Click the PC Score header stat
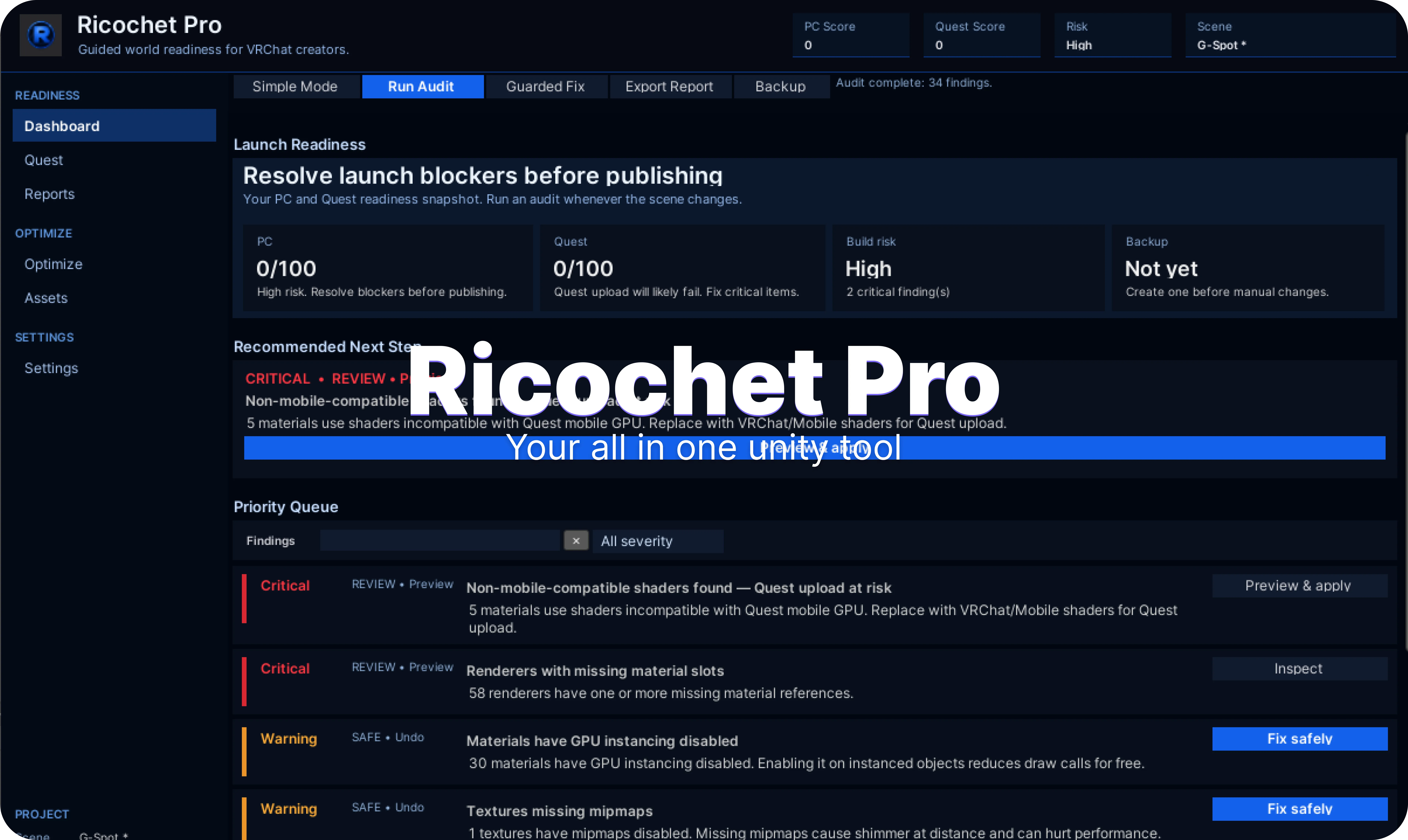The image size is (1408, 840). [851, 35]
